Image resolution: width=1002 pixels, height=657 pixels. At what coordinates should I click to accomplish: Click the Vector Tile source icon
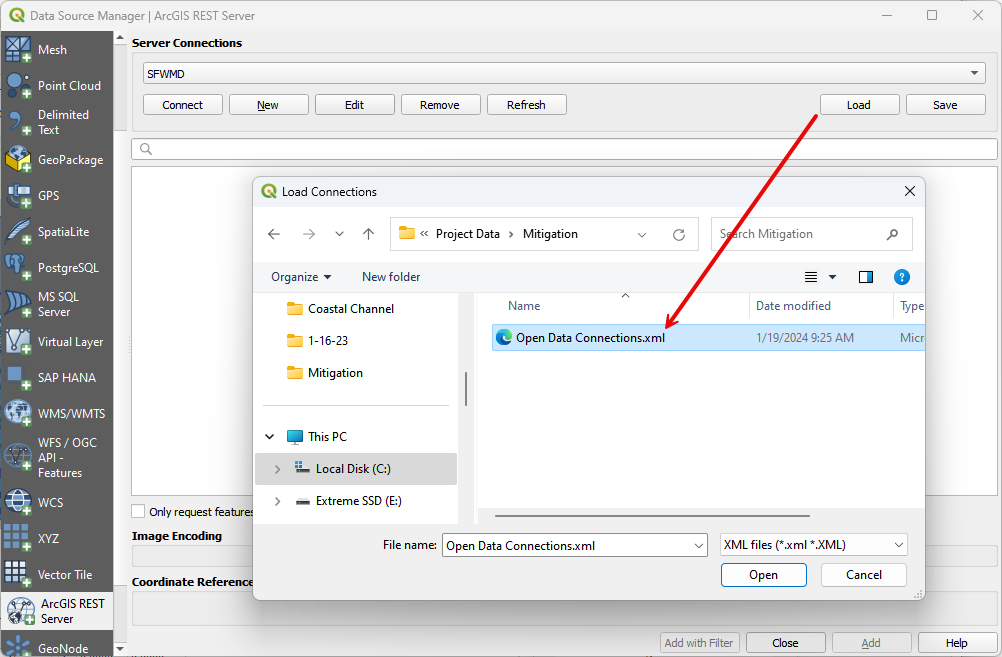pos(19,575)
